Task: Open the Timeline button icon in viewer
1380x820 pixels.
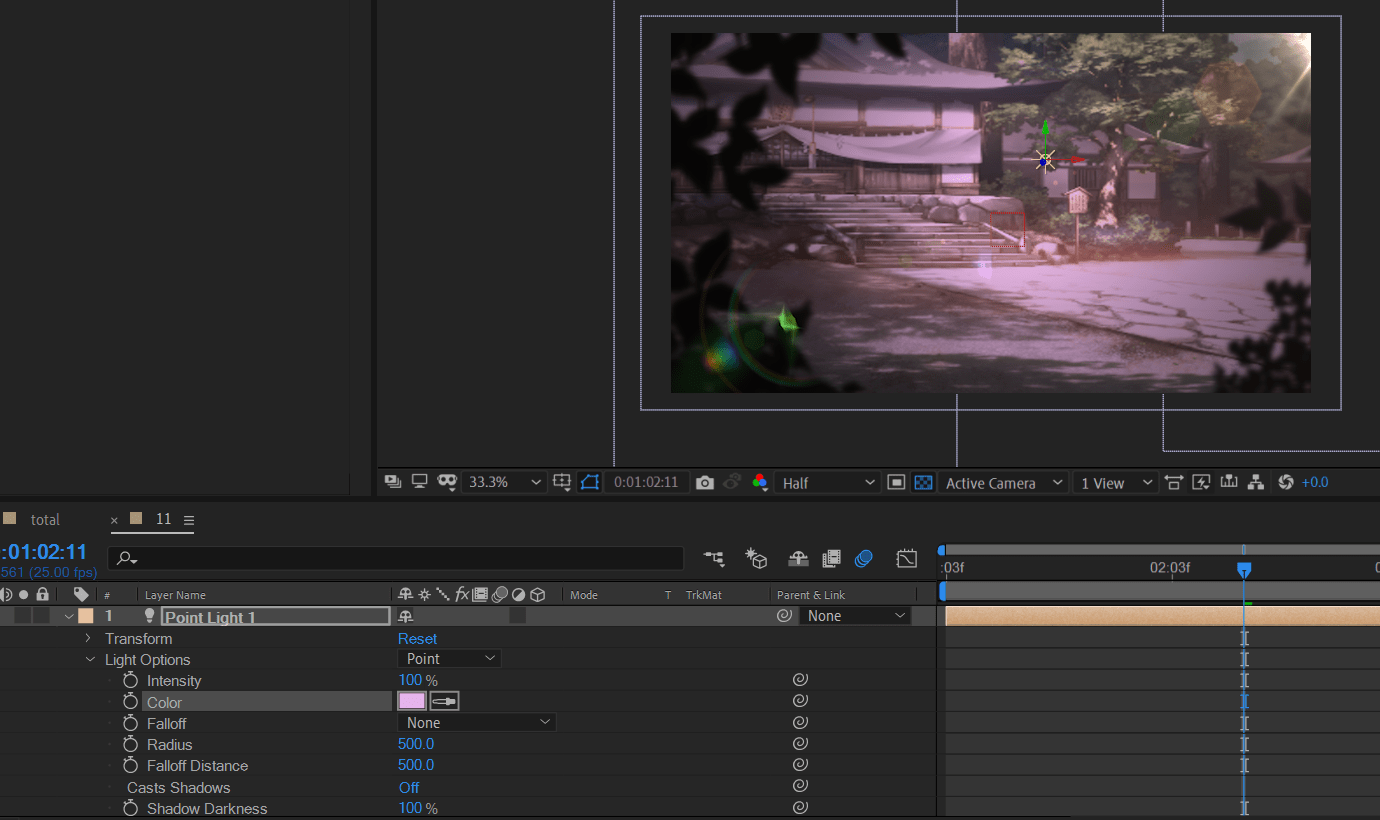Action: tap(1229, 482)
